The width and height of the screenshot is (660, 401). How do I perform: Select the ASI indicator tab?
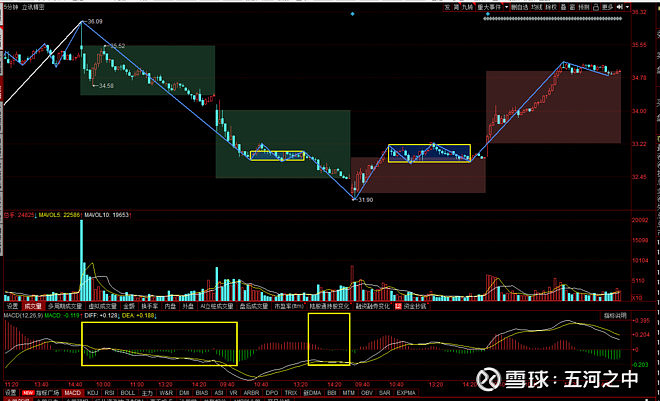pos(219,393)
